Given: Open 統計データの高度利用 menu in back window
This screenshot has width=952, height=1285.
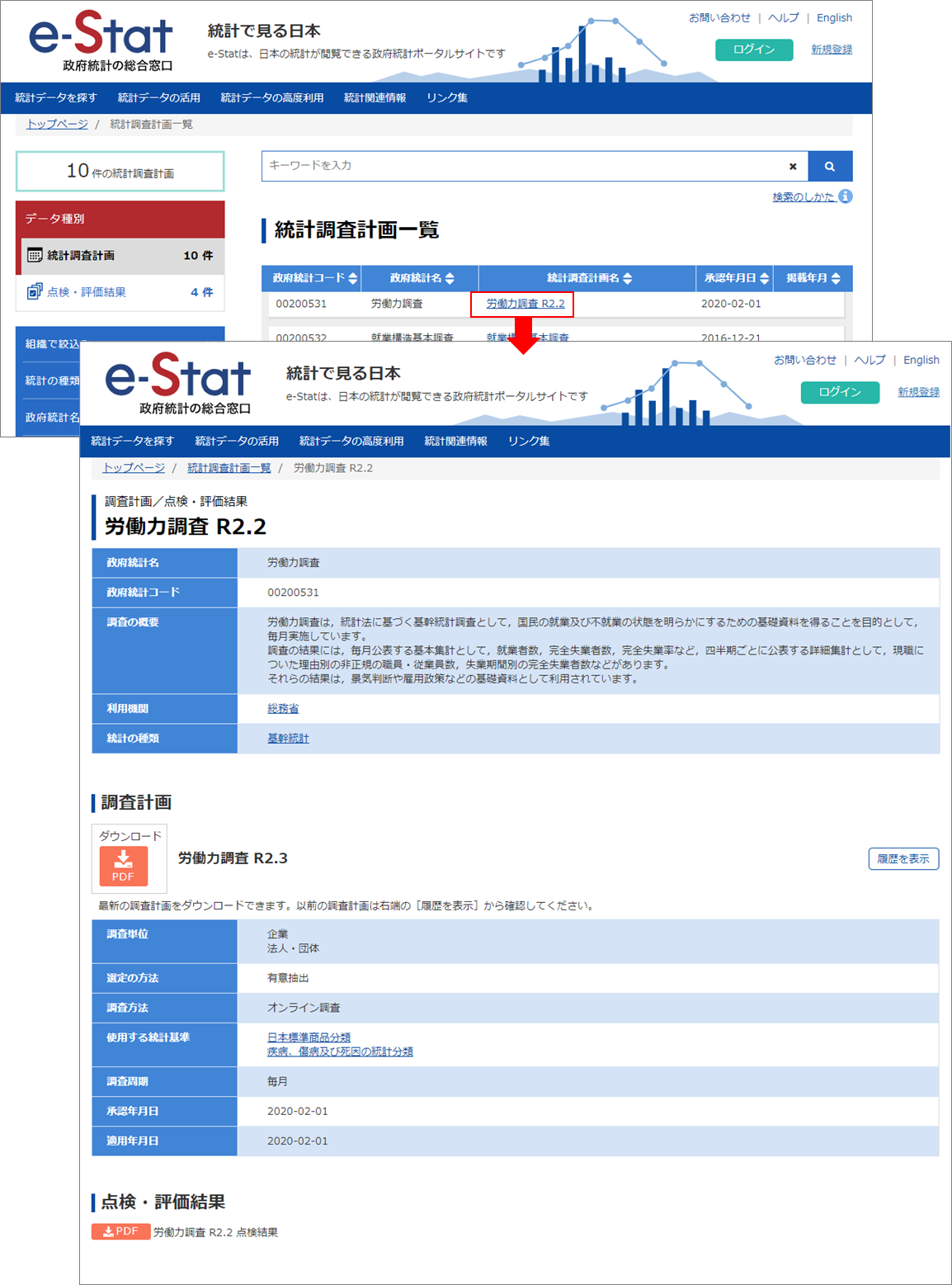Looking at the screenshot, I should coord(272,97).
